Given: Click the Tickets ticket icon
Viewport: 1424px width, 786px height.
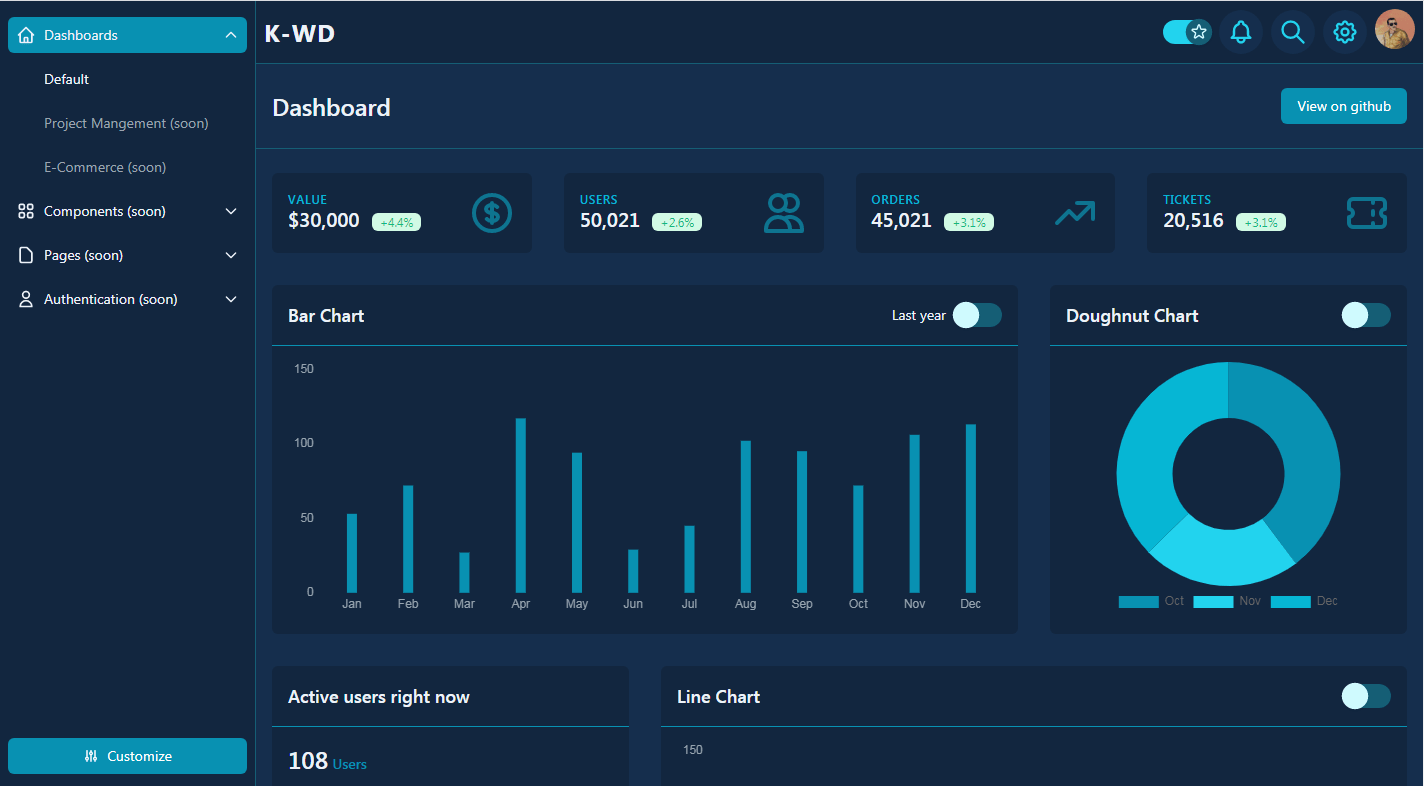Looking at the screenshot, I should point(1367,213).
